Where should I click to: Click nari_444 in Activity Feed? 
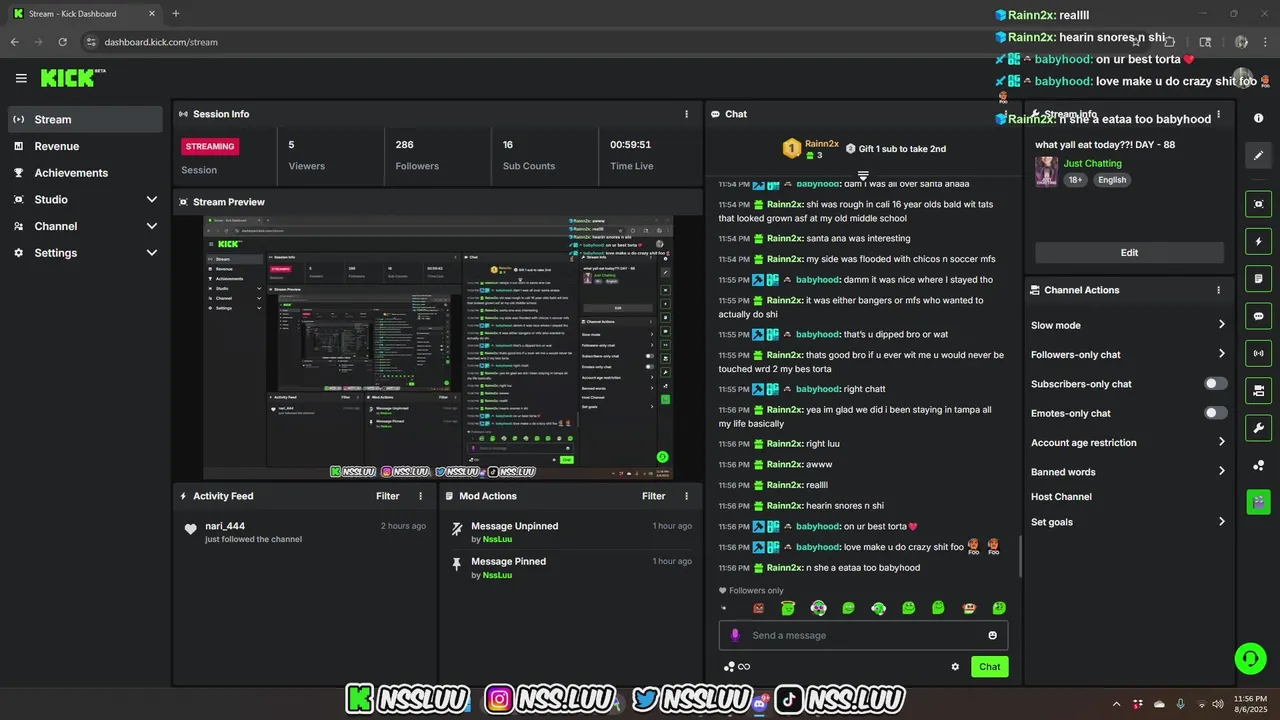tap(225, 526)
